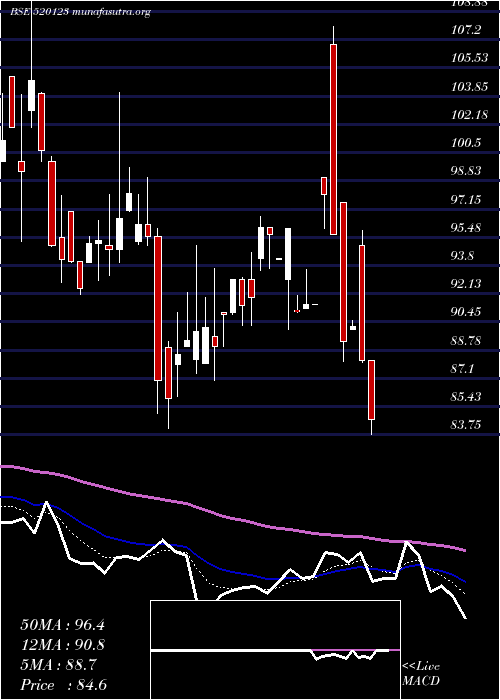Click the 102.18 price axis label
This screenshot has width=500, height=700.
coord(469,115)
